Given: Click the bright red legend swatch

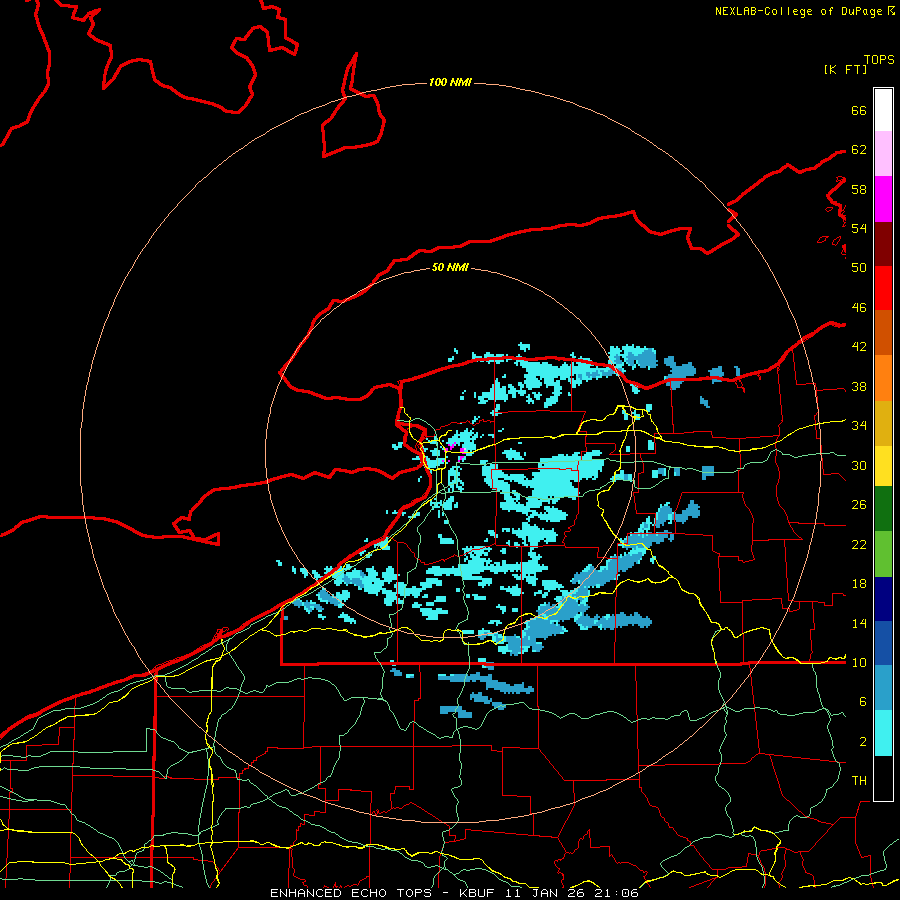Looking at the screenshot, I should (883, 288).
